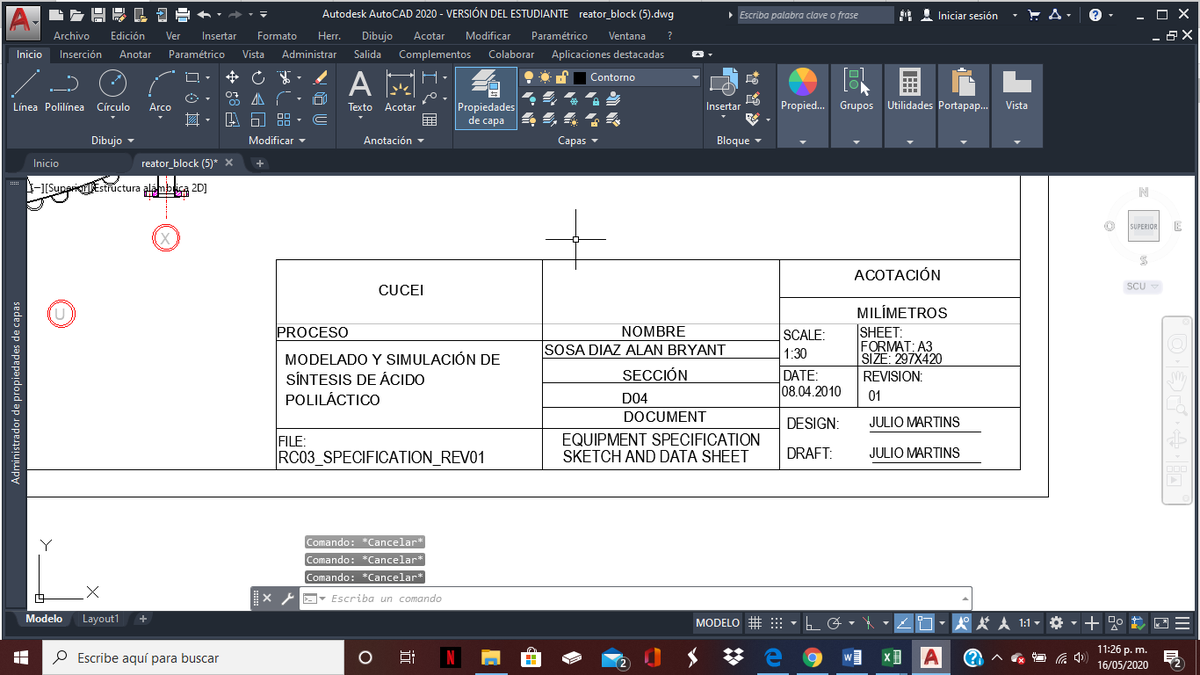Select the Acotar dimension tool

(x=400, y=92)
